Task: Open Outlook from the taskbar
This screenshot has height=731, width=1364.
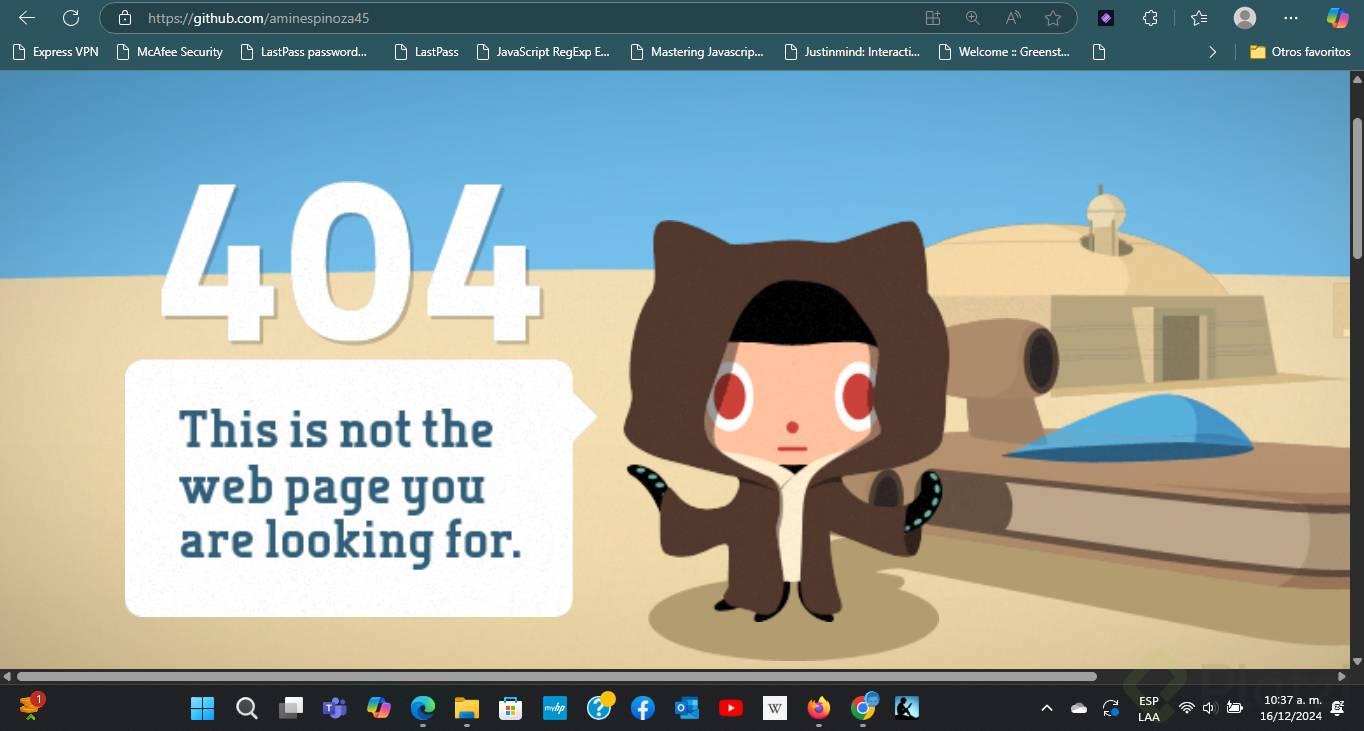Action: (687, 708)
